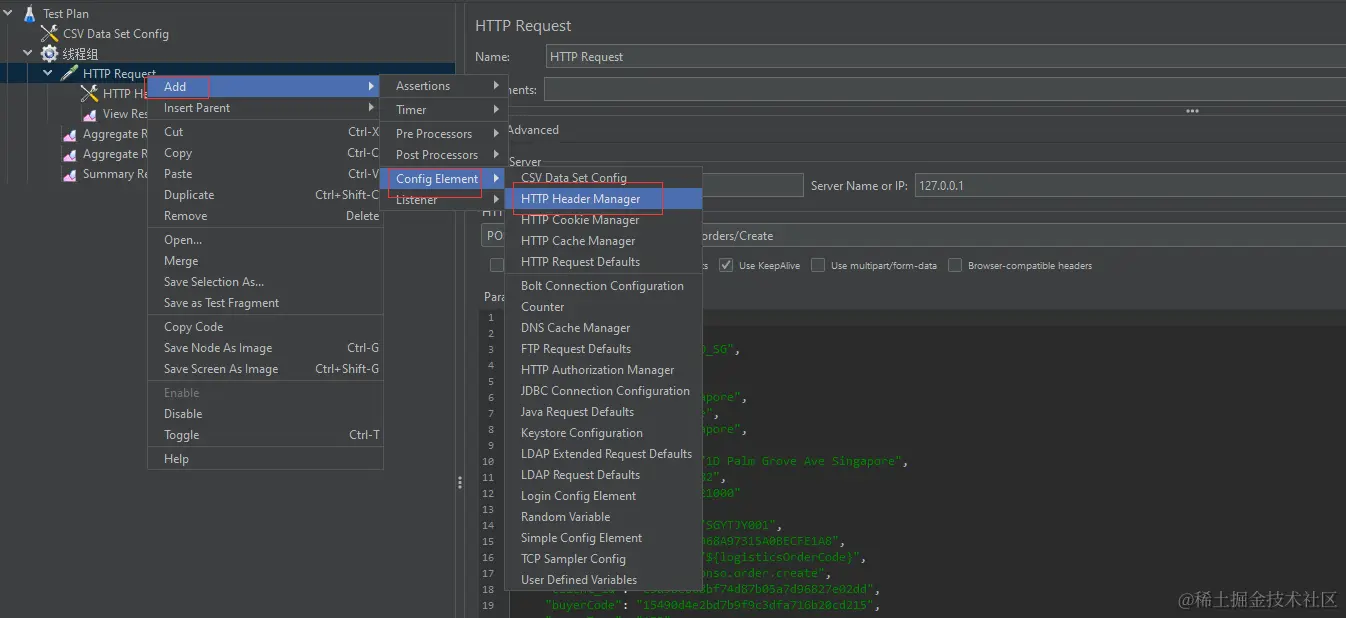Check Browser-compatible headers option
Image resolution: width=1346 pixels, height=618 pixels.
coord(955,266)
